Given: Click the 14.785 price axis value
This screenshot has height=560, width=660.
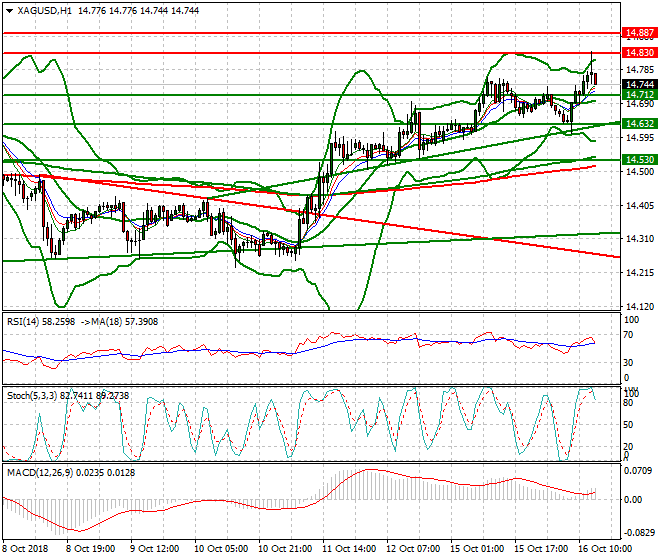Looking at the screenshot, I should [640, 70].
